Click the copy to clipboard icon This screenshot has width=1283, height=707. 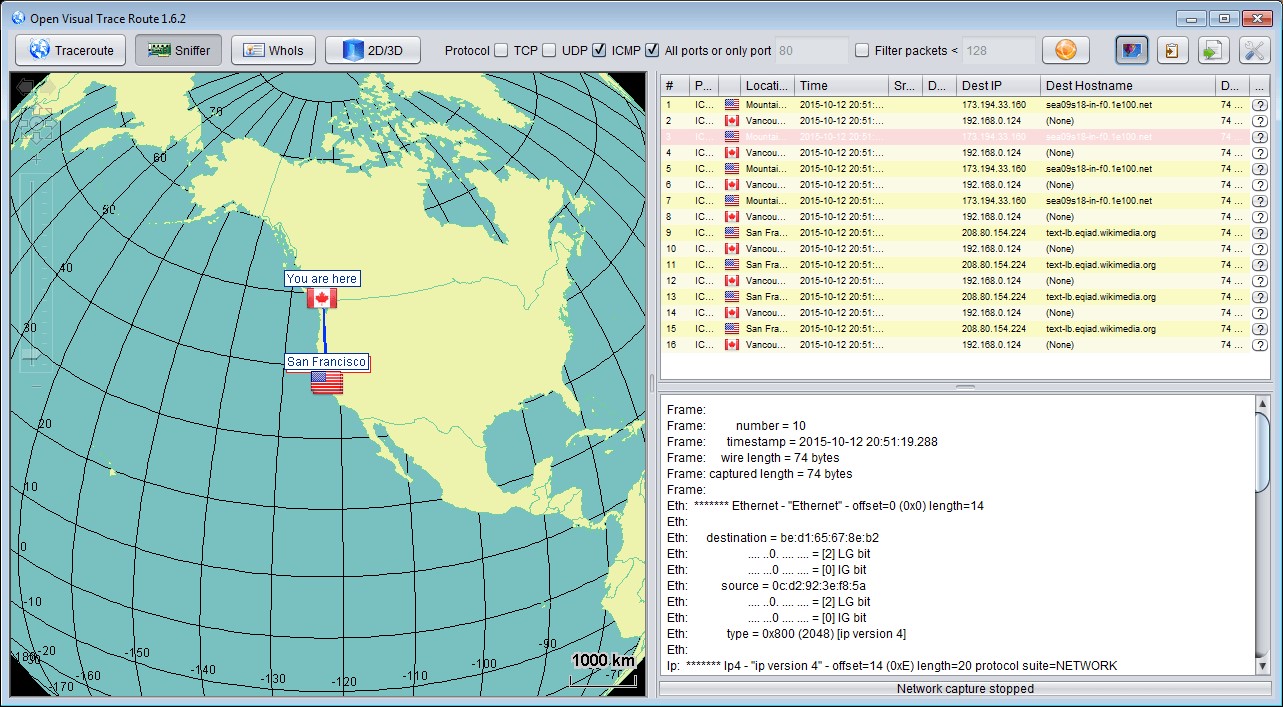point(1173,50)
